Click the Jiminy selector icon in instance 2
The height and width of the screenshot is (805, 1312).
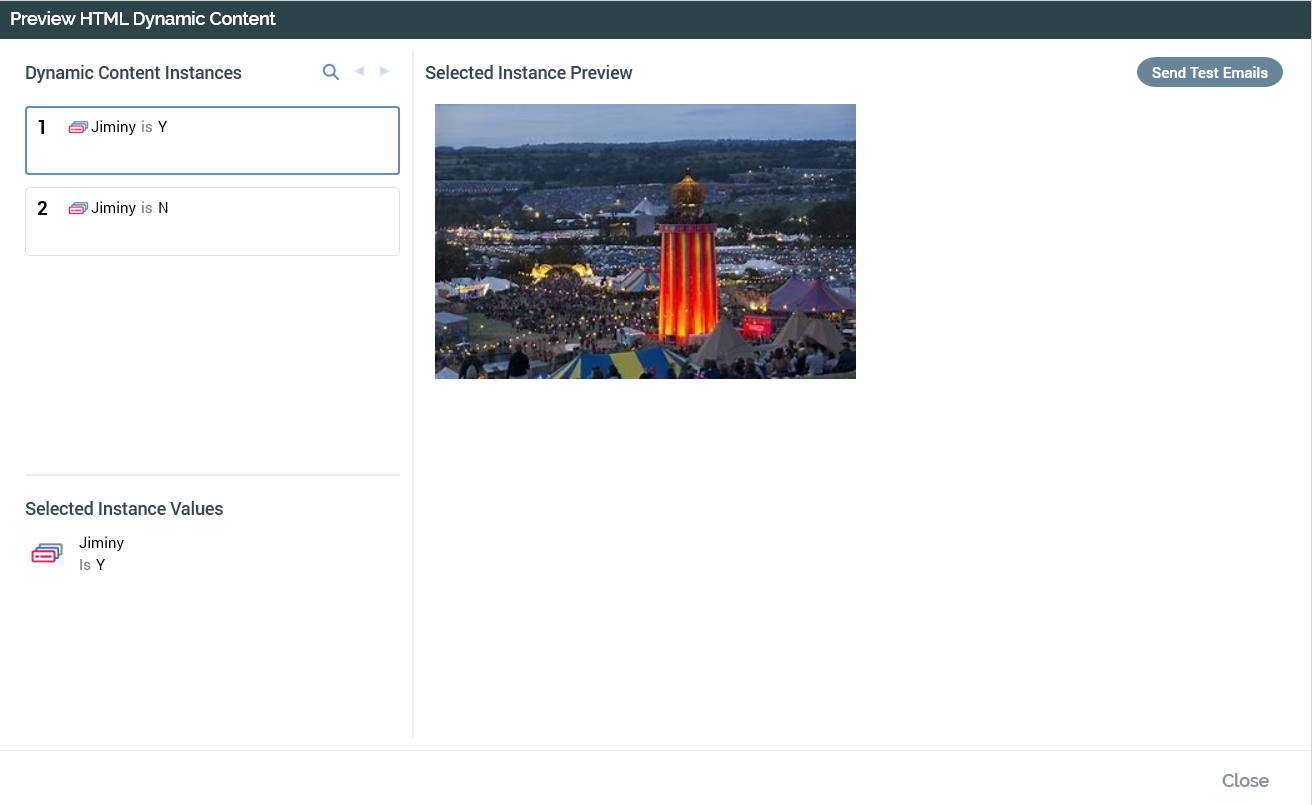click(x=78, y=209)
